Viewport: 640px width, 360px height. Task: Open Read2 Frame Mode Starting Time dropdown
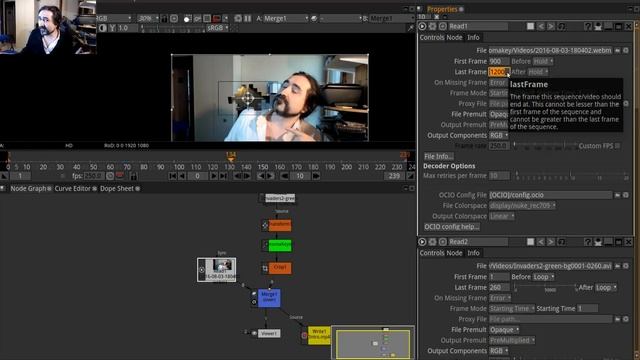pos(512,309)
